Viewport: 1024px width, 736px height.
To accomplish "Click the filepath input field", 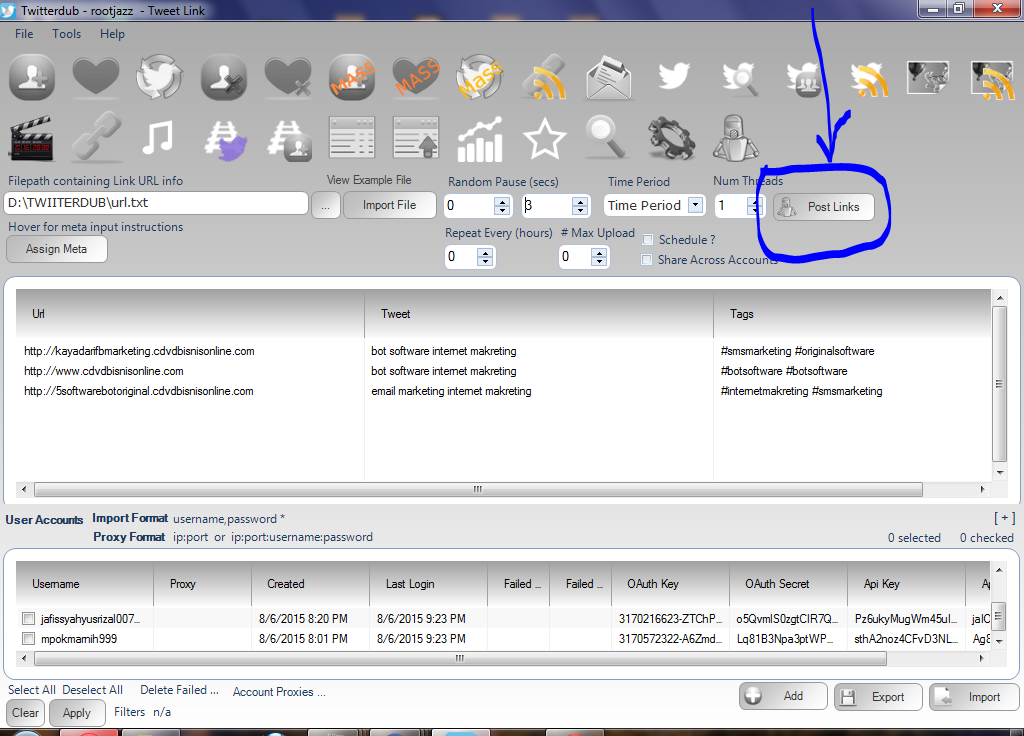I will point(156,203).
